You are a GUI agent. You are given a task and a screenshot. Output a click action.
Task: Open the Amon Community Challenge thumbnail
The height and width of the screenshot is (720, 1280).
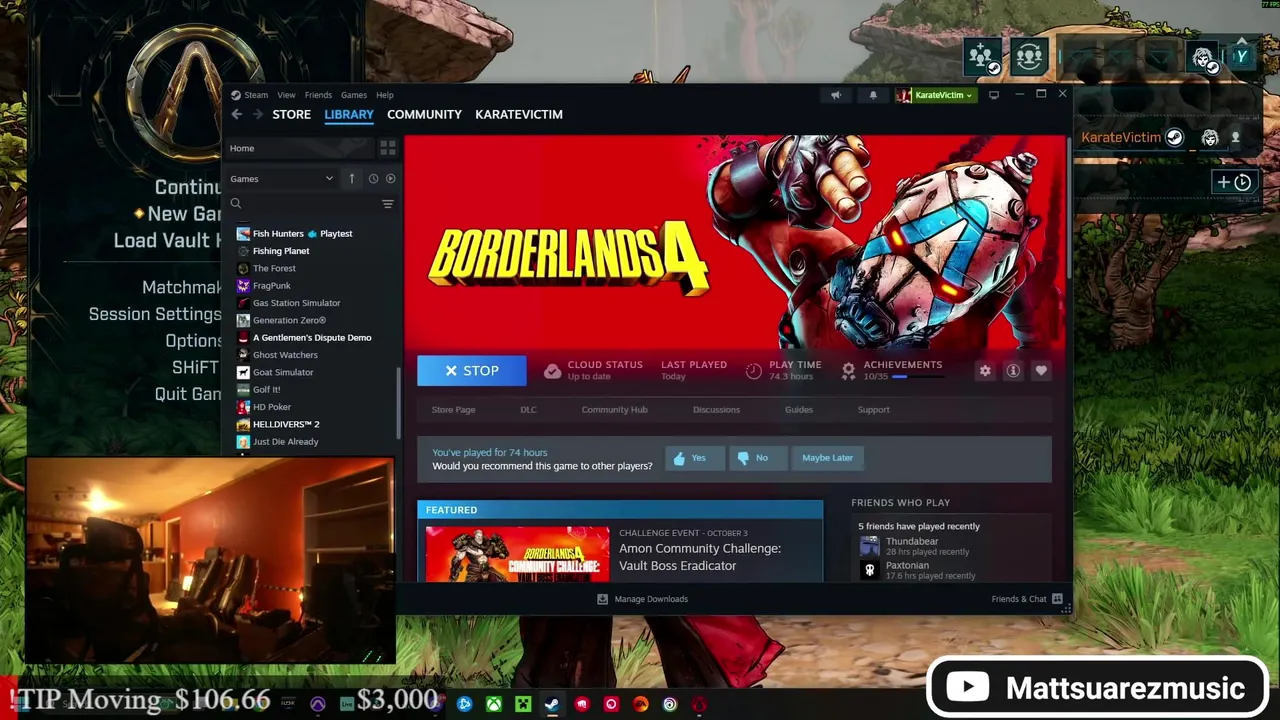[x=517, y=553]
